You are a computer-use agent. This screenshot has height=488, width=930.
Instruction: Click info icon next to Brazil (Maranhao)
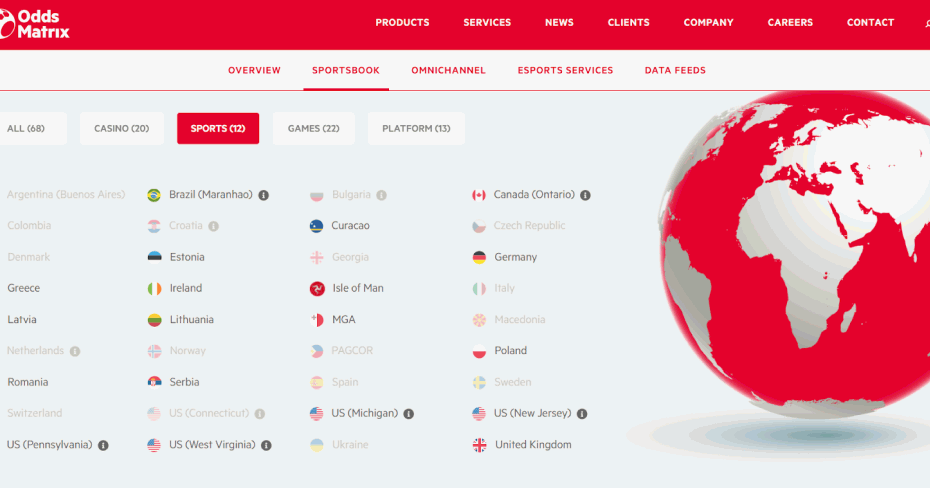pyautogui.click(x=264, y=195)
